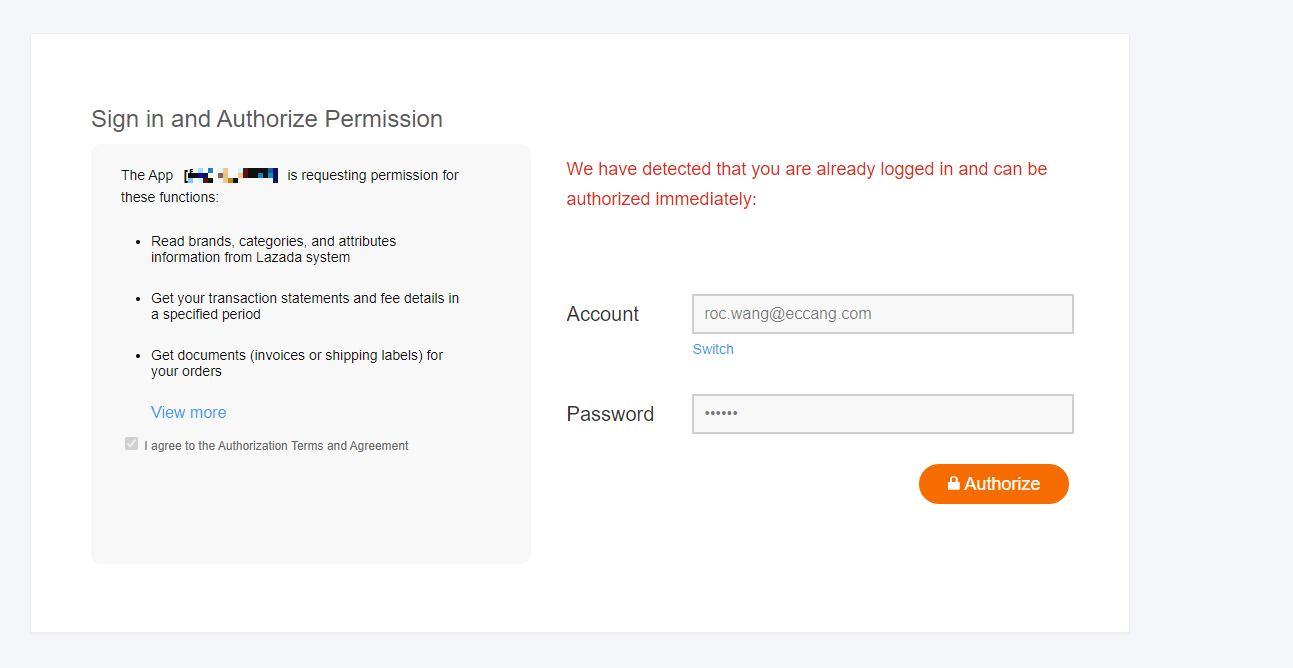Viewport: 1293px width, 668px height.
Task: Click the page background outside the card
Action: [1210, 300]
